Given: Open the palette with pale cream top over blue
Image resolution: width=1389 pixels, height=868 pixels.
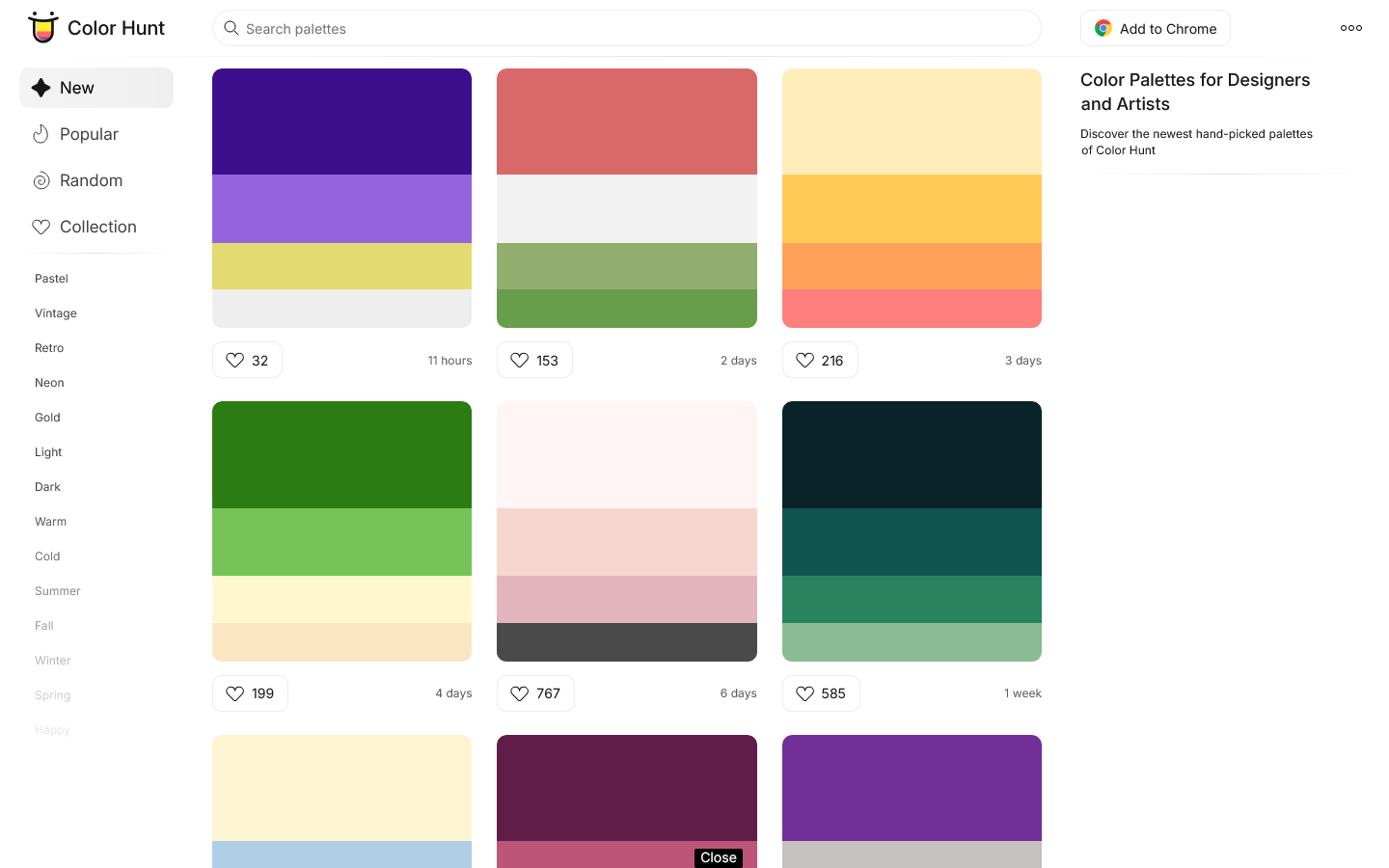Looking at the screenshot, I should 342,801.
